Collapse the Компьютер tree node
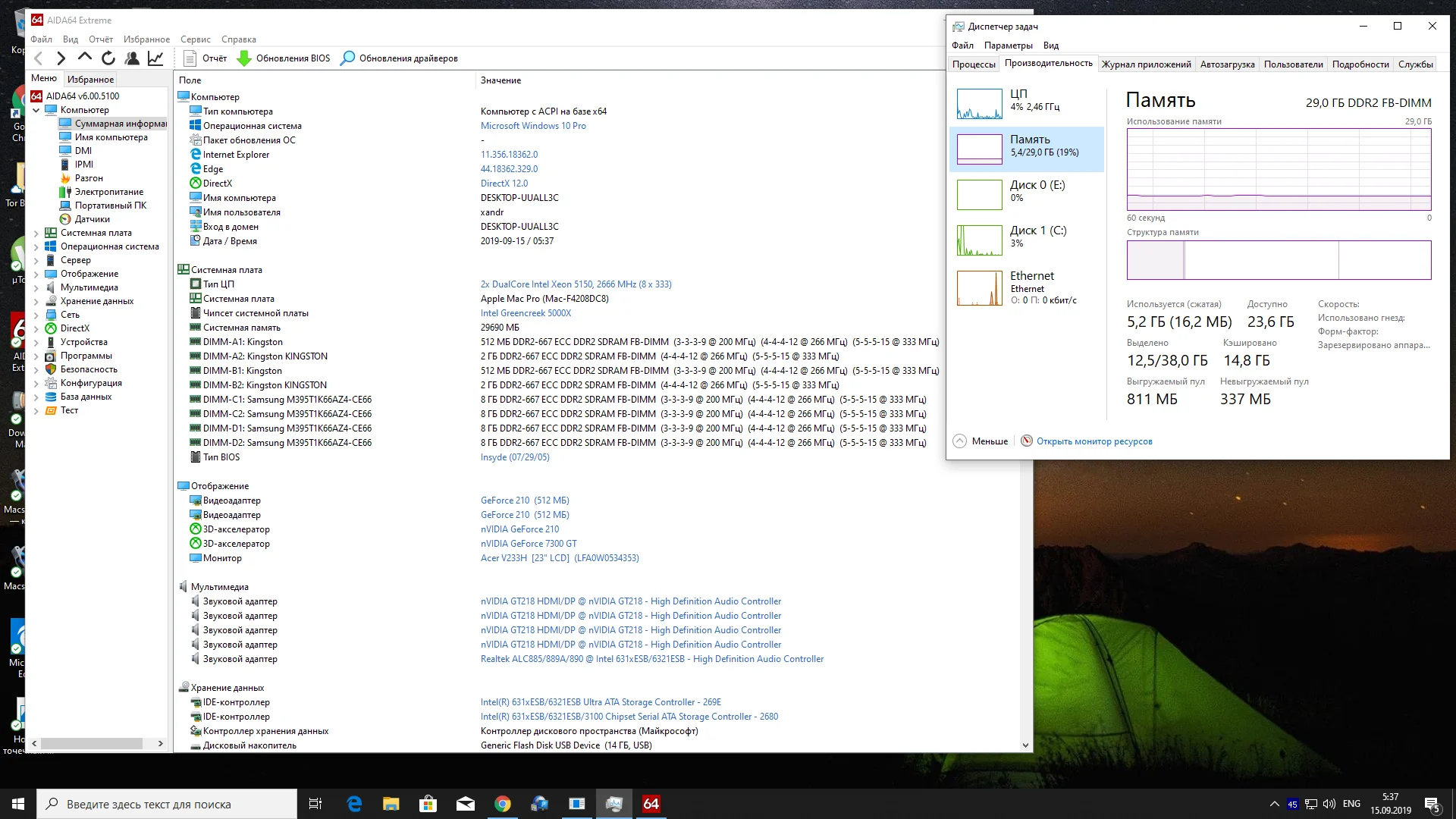This screenshot has height=819, width=1456. (36, 110)
